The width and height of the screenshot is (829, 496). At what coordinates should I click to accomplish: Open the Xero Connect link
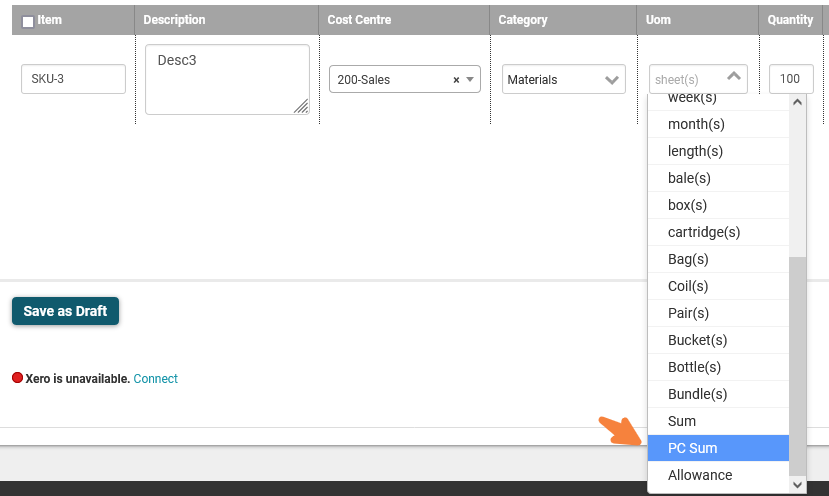(x=155, y=379)
